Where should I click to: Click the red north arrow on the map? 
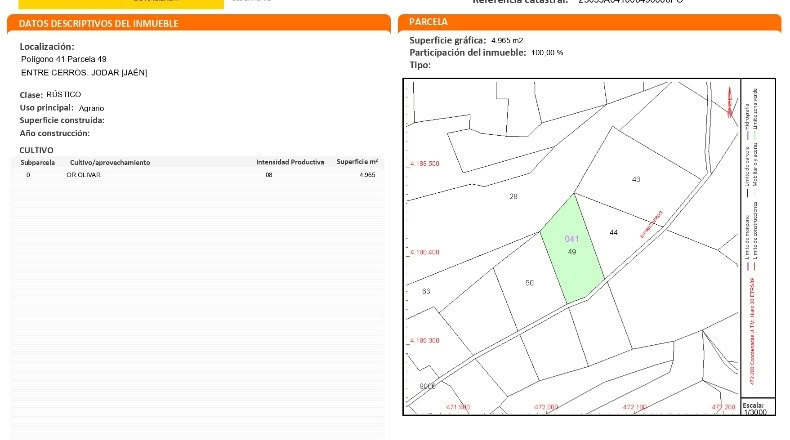tap(730, 102)
